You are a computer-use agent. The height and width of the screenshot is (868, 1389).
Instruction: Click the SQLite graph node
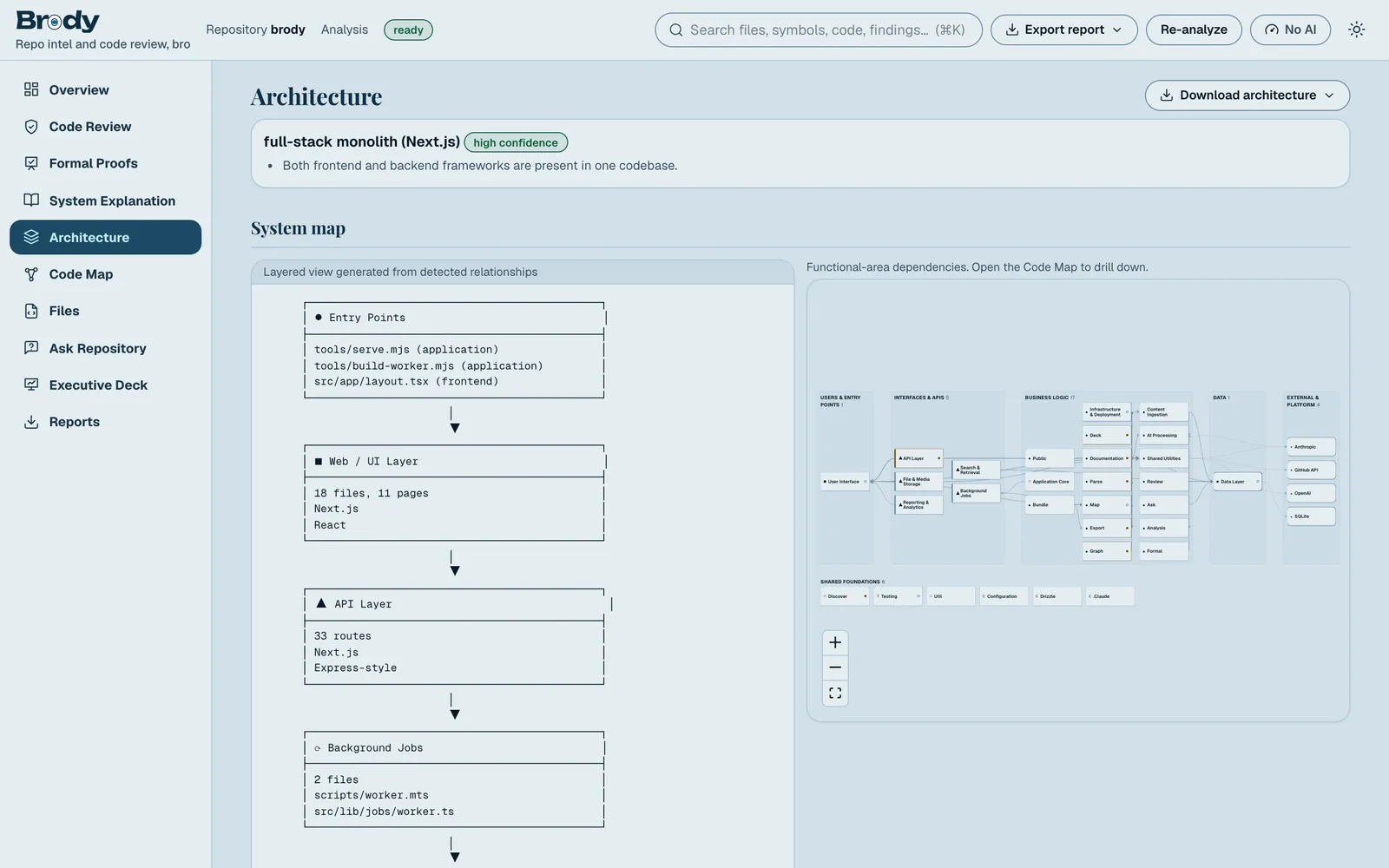tap(1311, 516)
